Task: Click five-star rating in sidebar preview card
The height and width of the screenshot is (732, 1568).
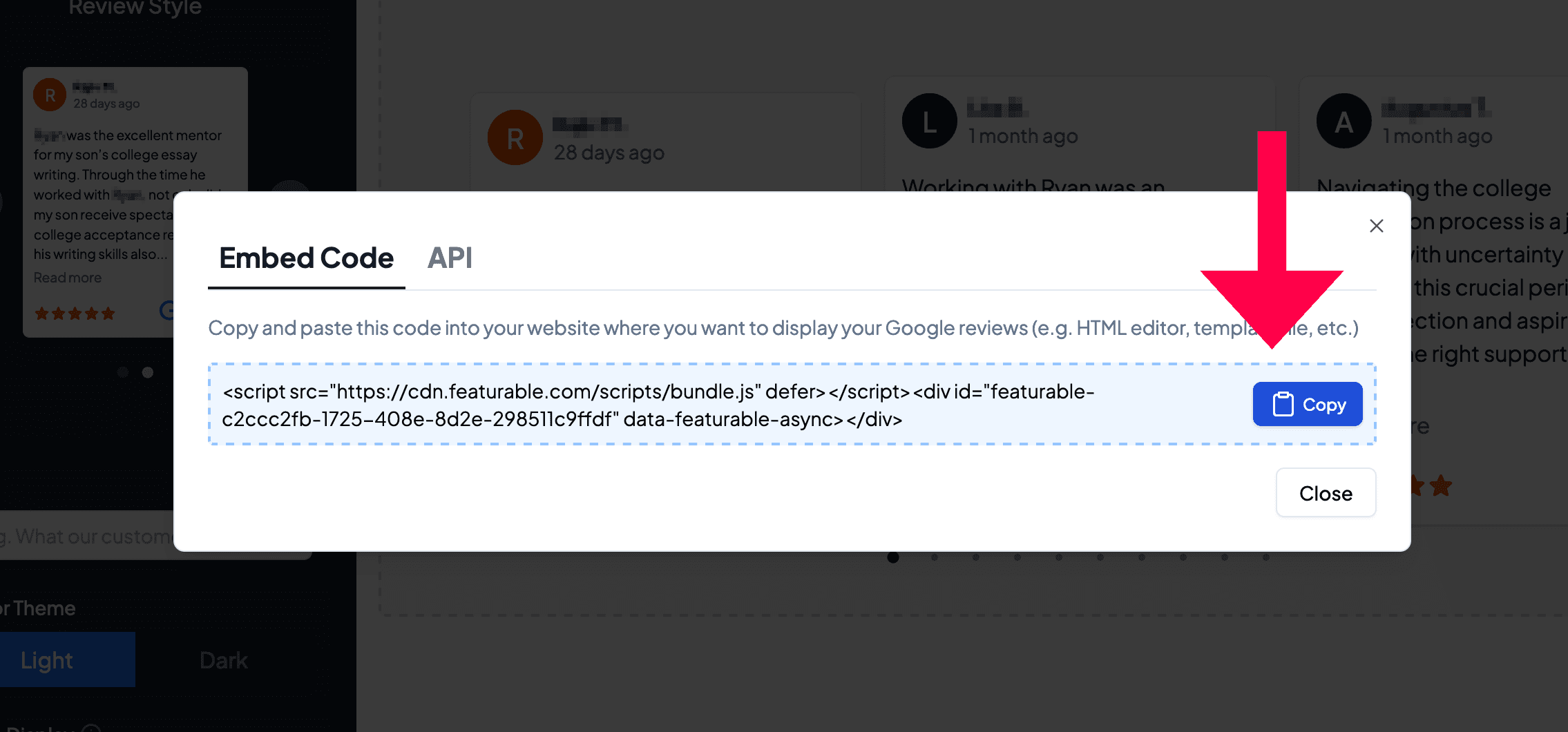Action: click(75, 314)
